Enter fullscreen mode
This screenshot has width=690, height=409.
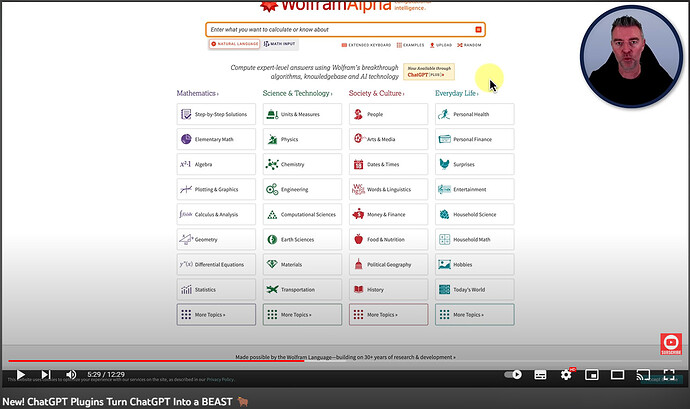(669, 375)
